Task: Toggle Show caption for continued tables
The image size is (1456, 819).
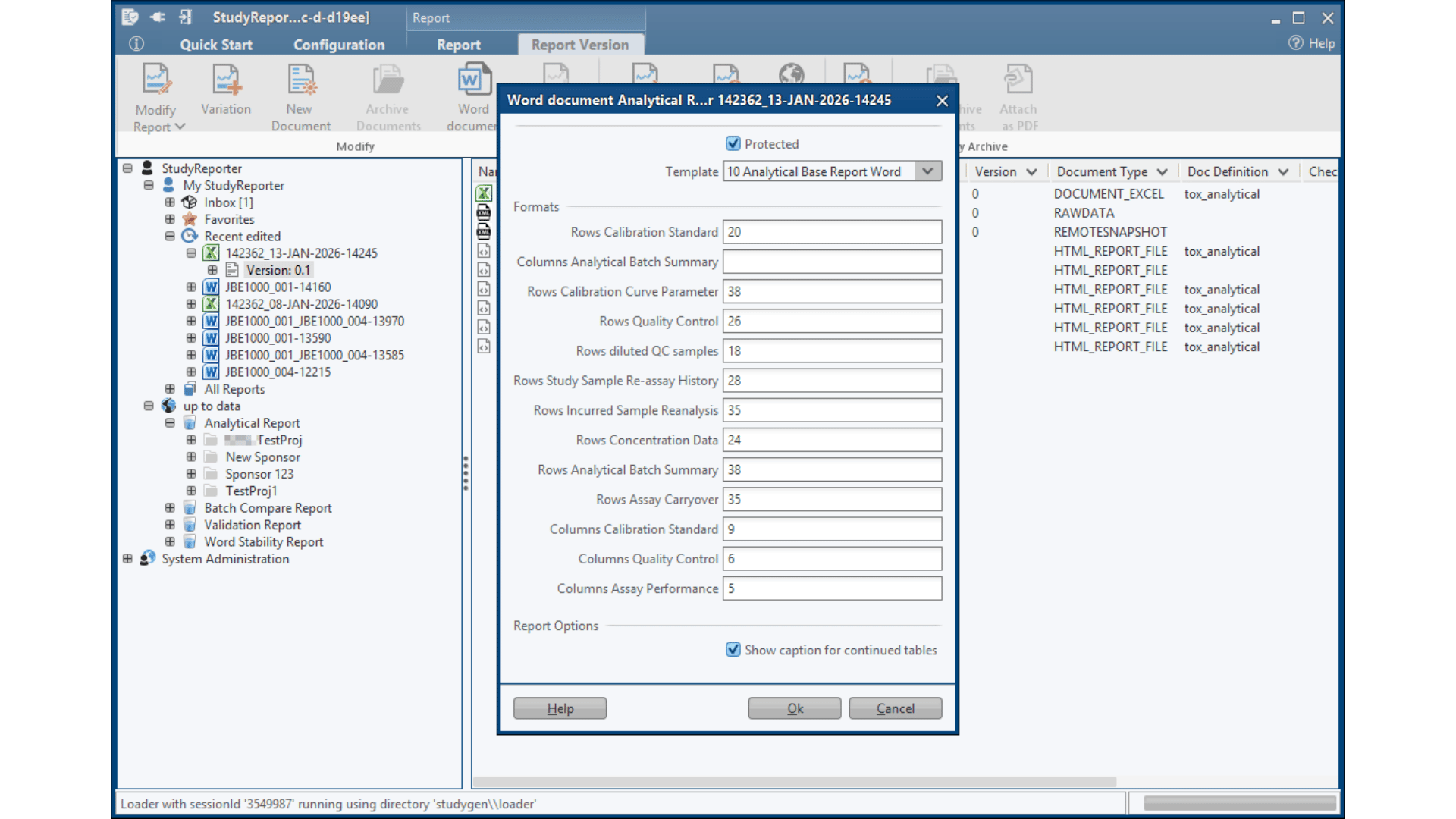Action: tap(733, 650)
